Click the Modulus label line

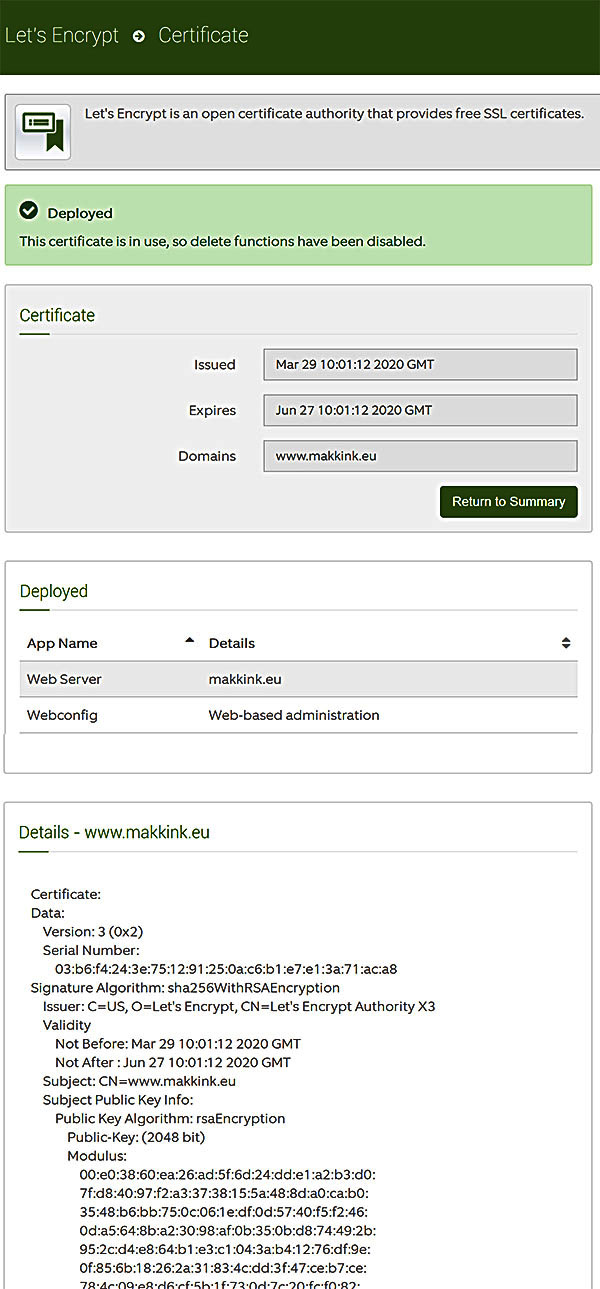point(97,1156)
